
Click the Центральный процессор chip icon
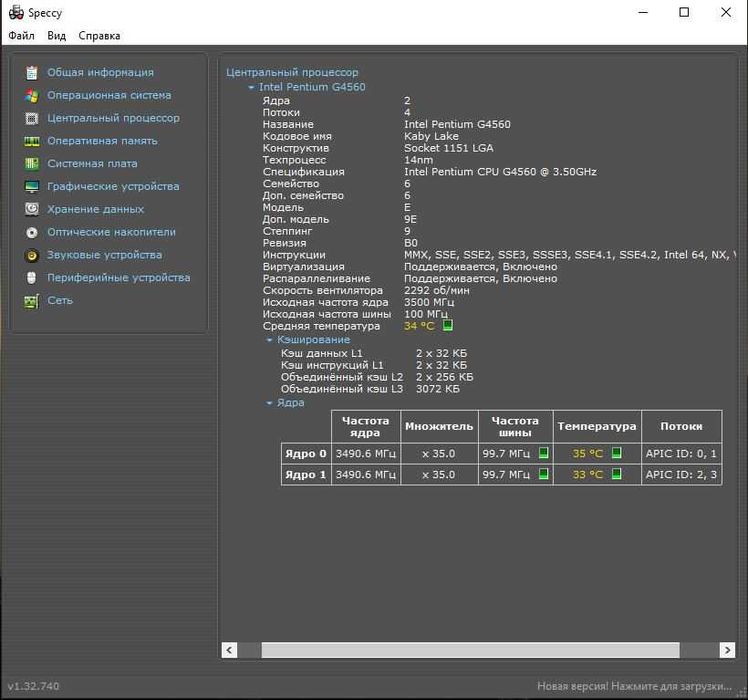pyautogui.click(x=31, y=118)
